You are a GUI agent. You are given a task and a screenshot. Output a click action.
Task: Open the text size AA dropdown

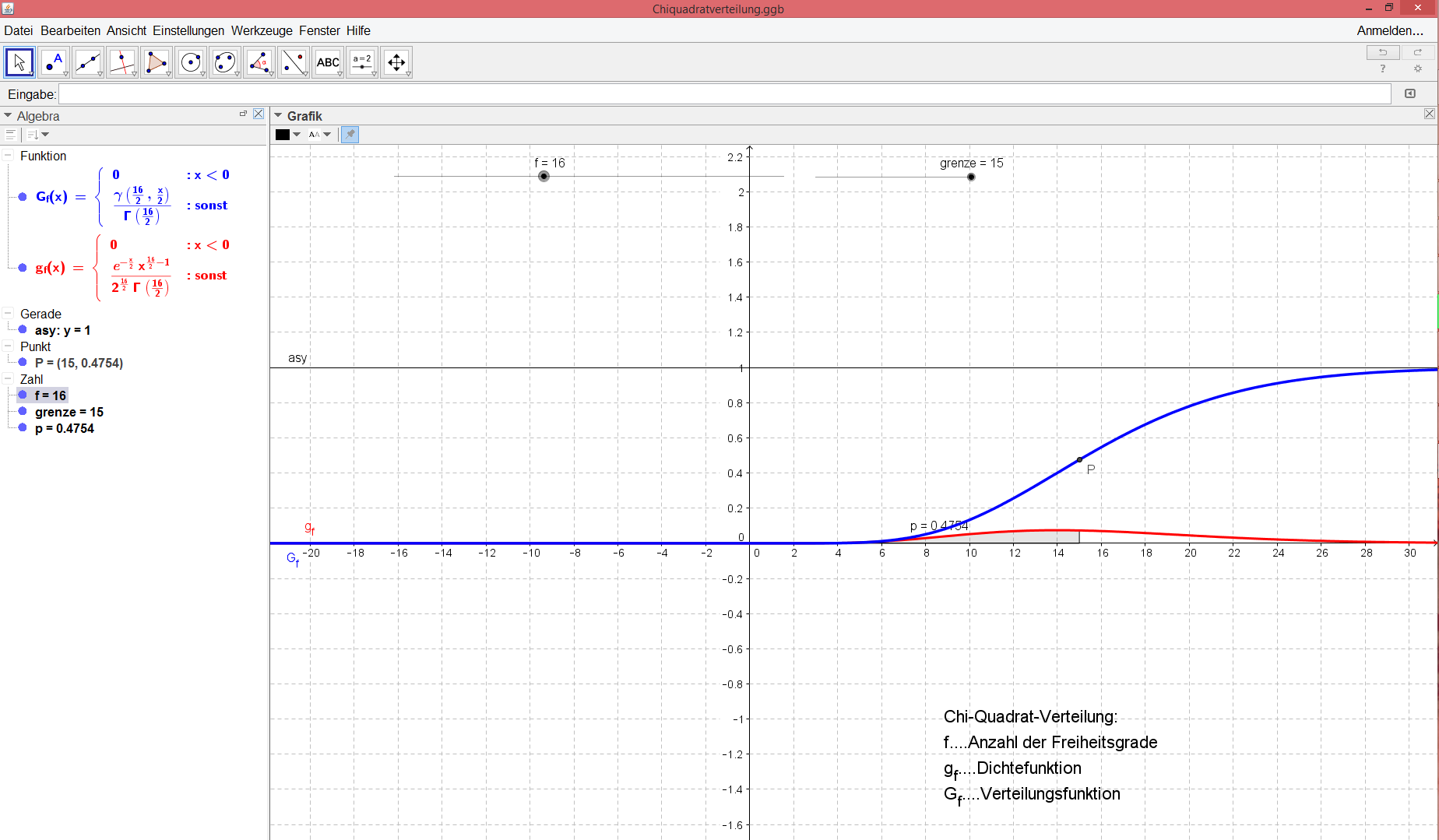click(319, 135)
